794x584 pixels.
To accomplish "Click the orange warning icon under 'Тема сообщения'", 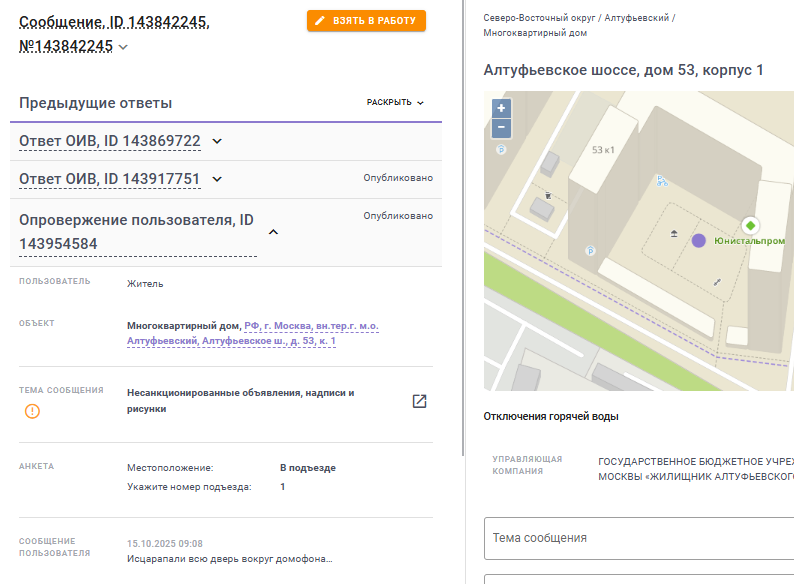I will click(32, 411).
